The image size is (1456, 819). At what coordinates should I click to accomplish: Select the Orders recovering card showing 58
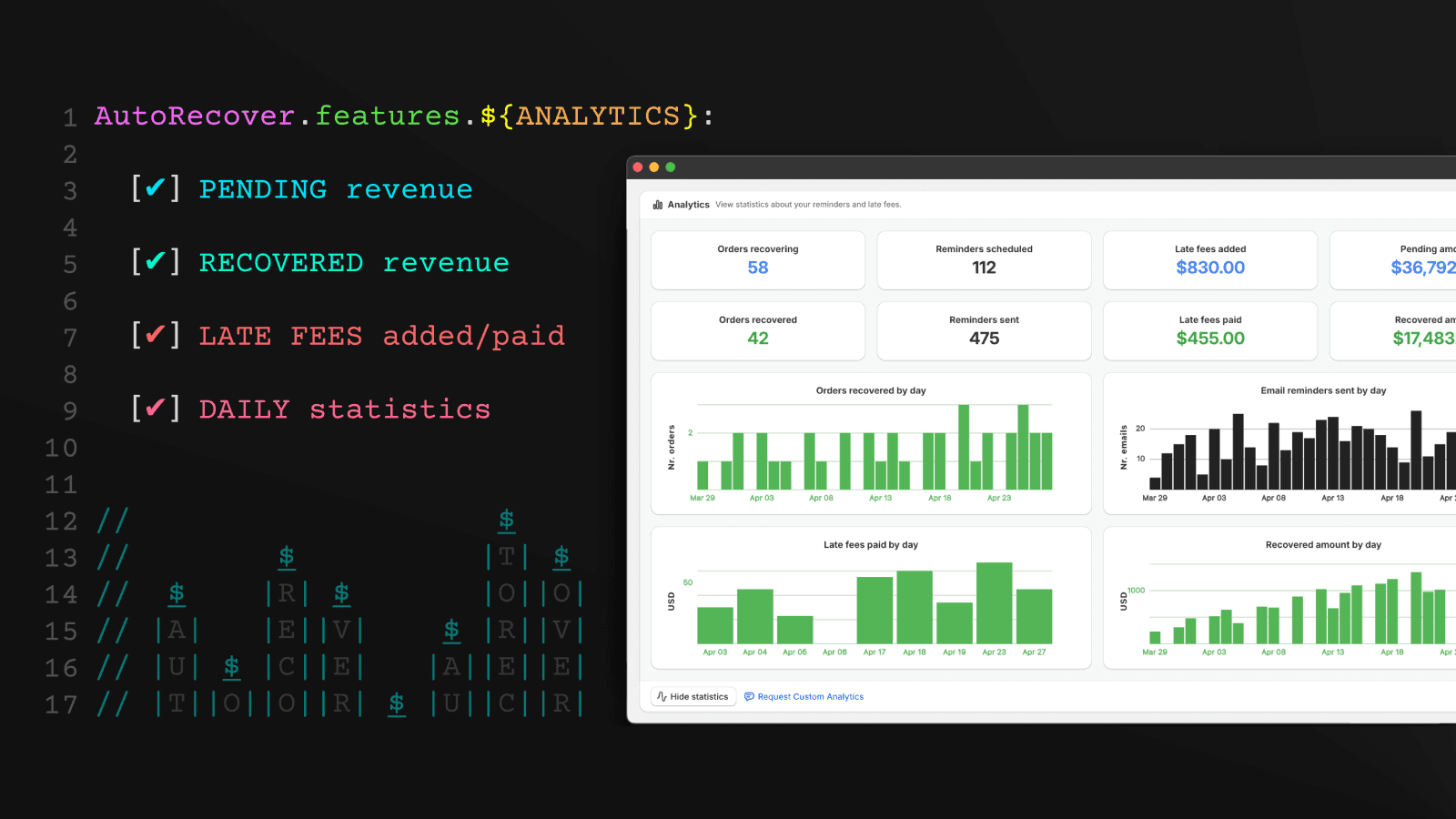[757, 260]
